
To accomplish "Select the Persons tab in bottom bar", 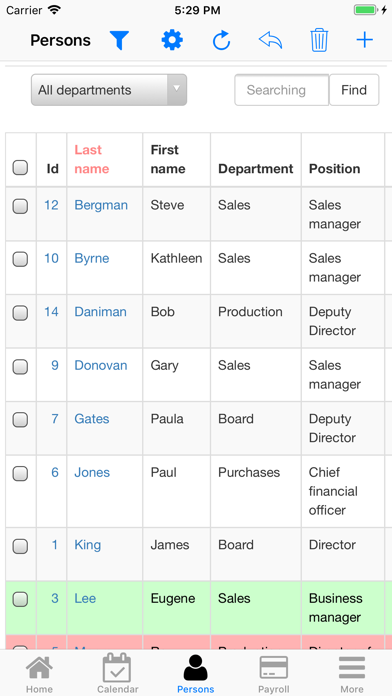I will click(x=195, y=673).
